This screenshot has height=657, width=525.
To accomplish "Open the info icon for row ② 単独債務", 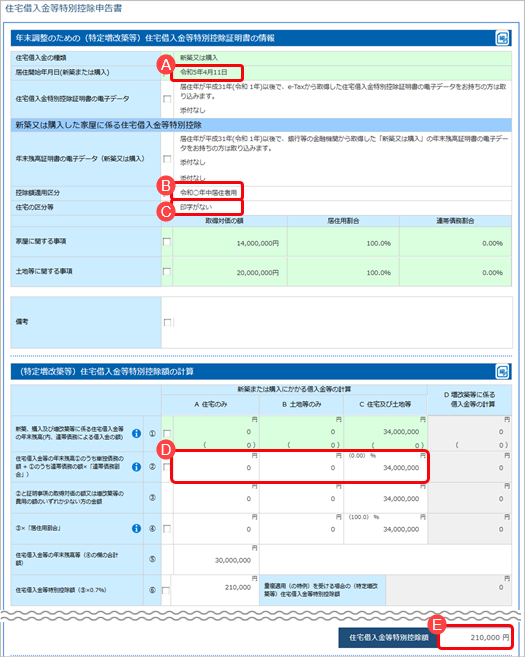I will pos(136,466).
